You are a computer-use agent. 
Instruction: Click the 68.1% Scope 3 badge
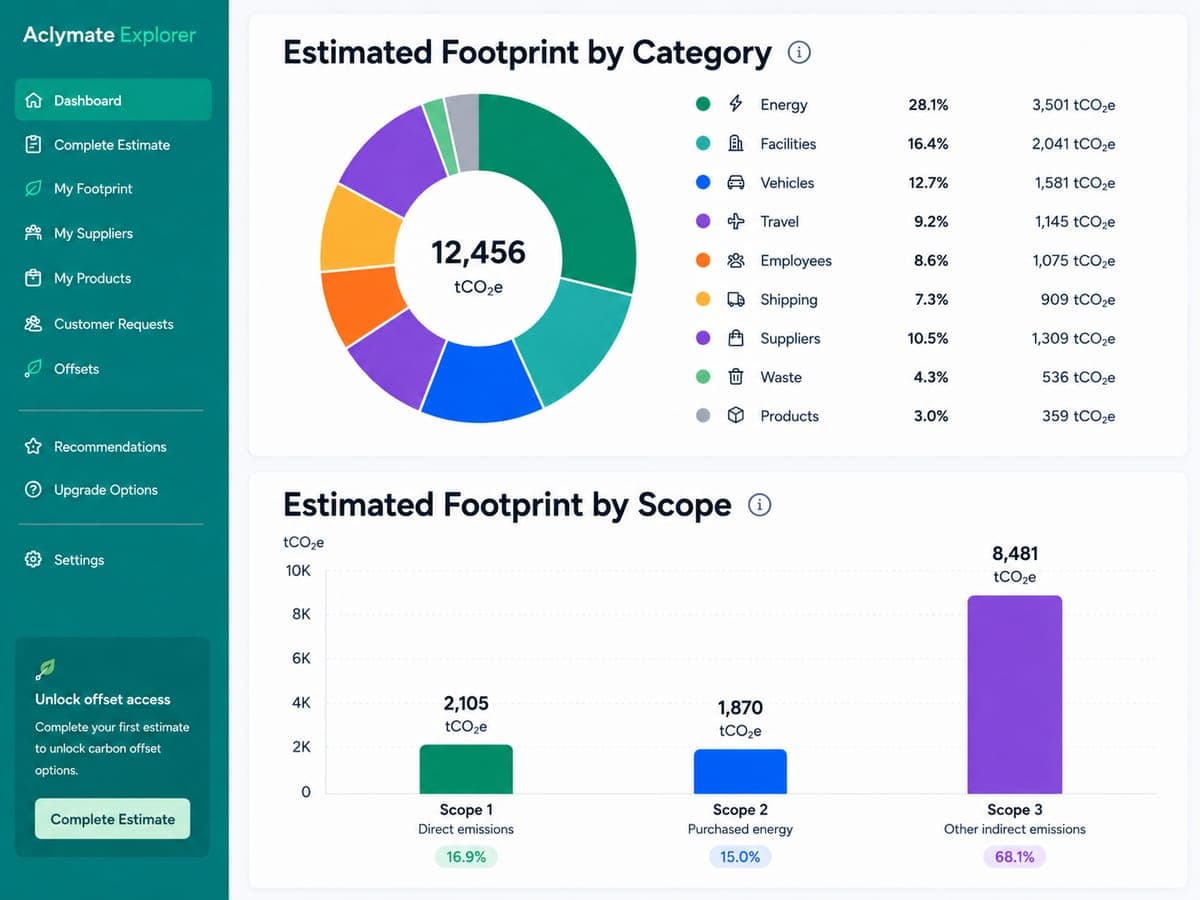pos(1015,857)
